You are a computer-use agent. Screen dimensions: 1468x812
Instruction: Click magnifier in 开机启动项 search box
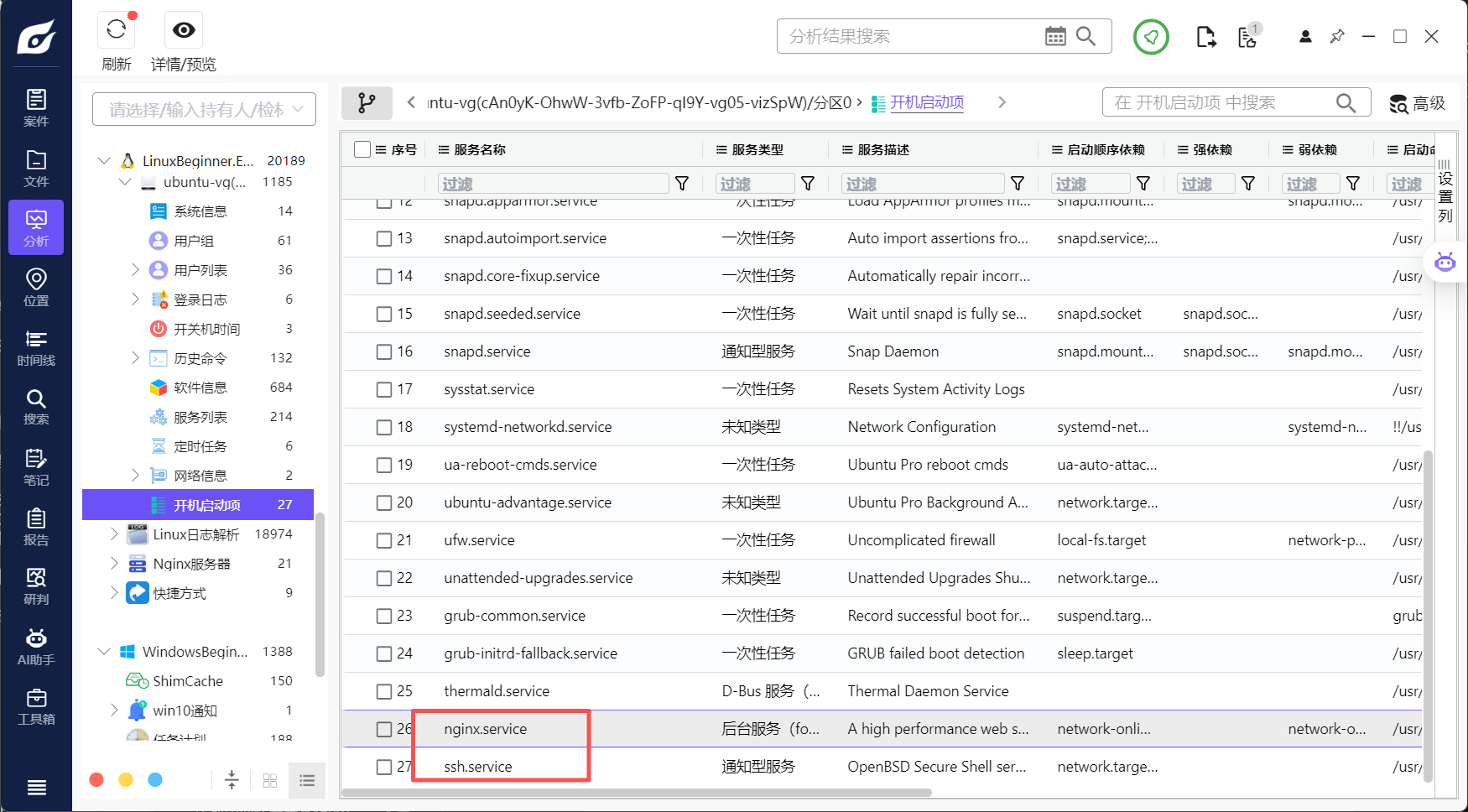(x=1346, y=102)
